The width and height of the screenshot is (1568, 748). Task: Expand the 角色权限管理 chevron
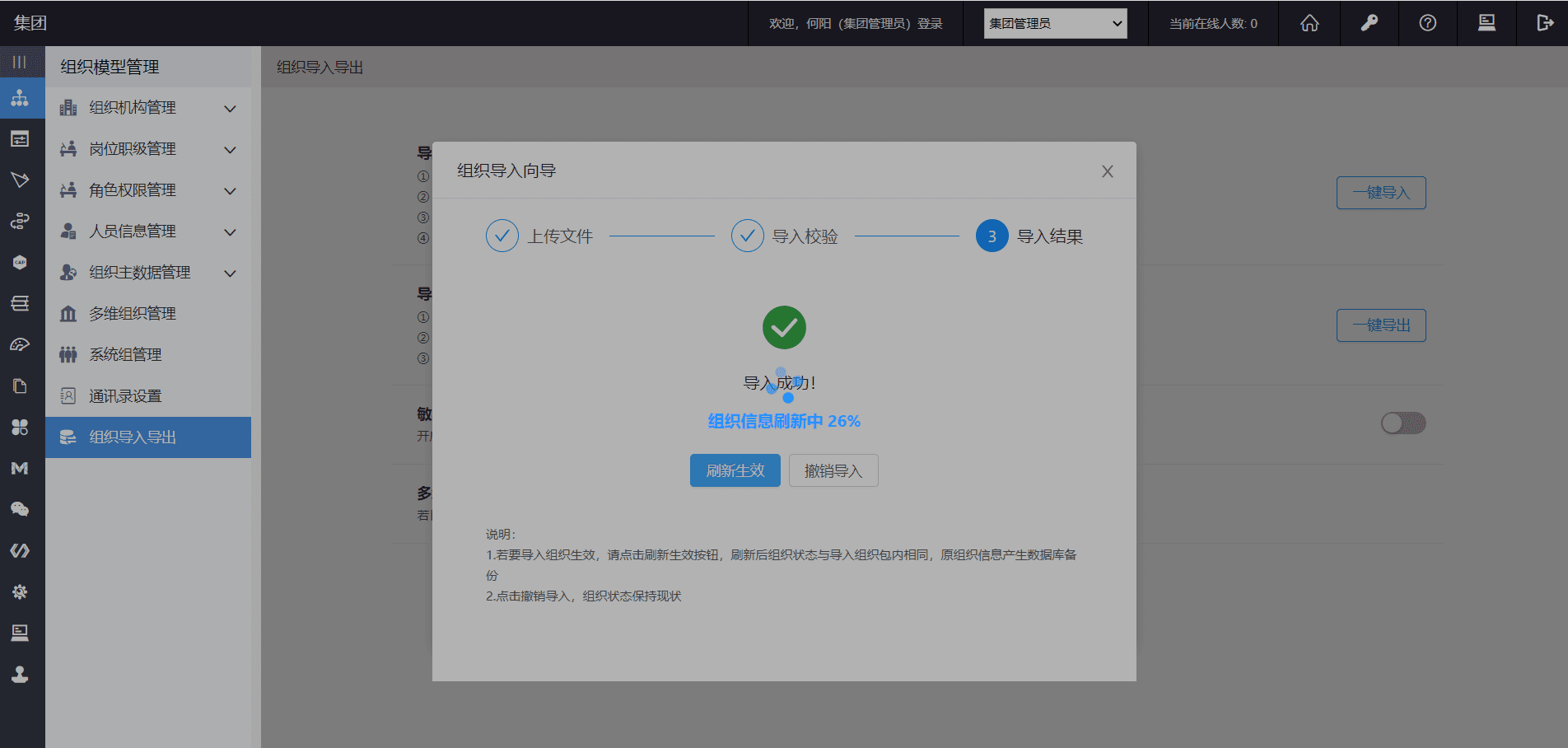(x=231, y=190)
